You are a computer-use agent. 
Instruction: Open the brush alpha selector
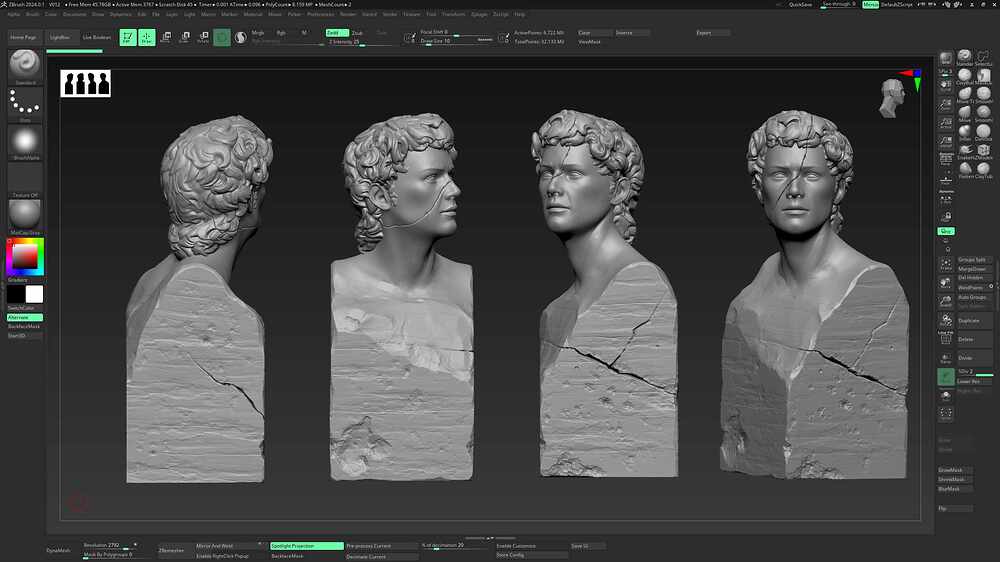point(25,142)
